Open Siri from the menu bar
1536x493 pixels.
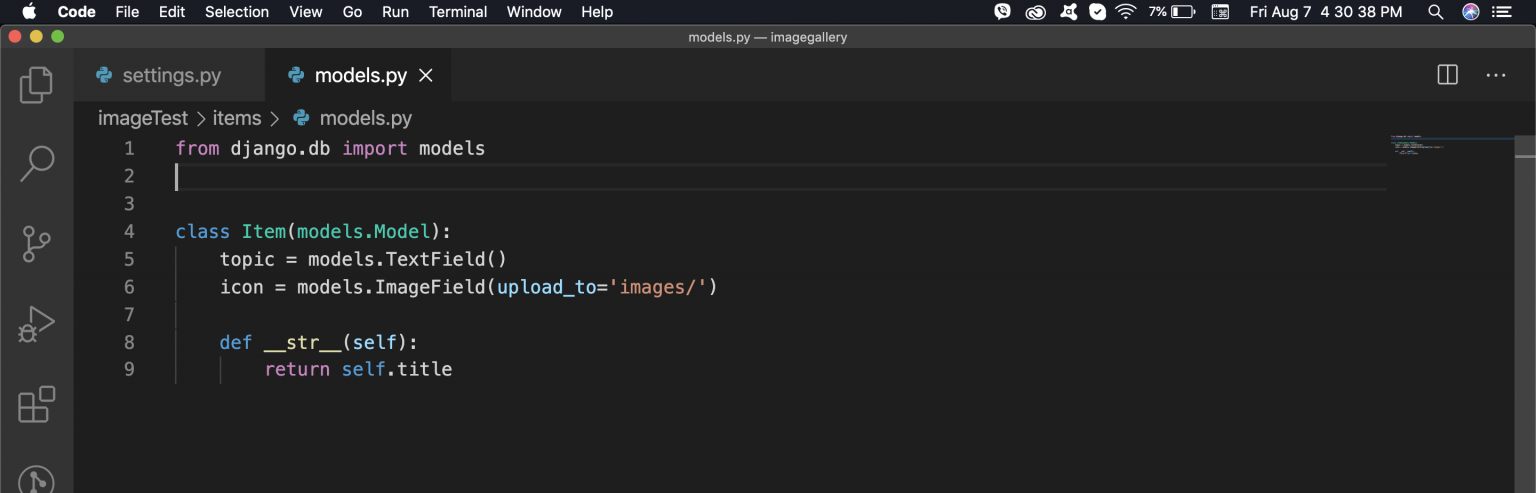coord(1471,12)
